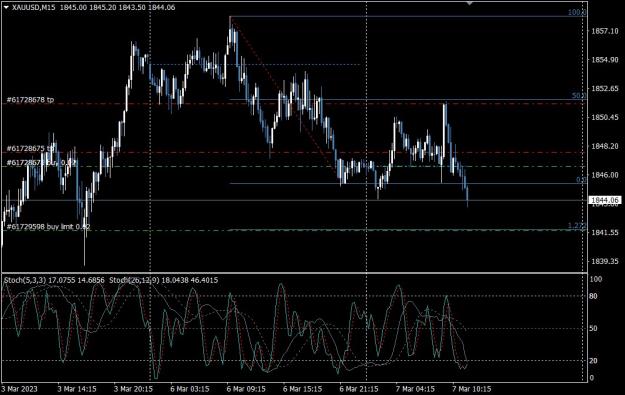Click the Stoch(26,12,9) indicator label
625x395 pixels.
point(163,280)
